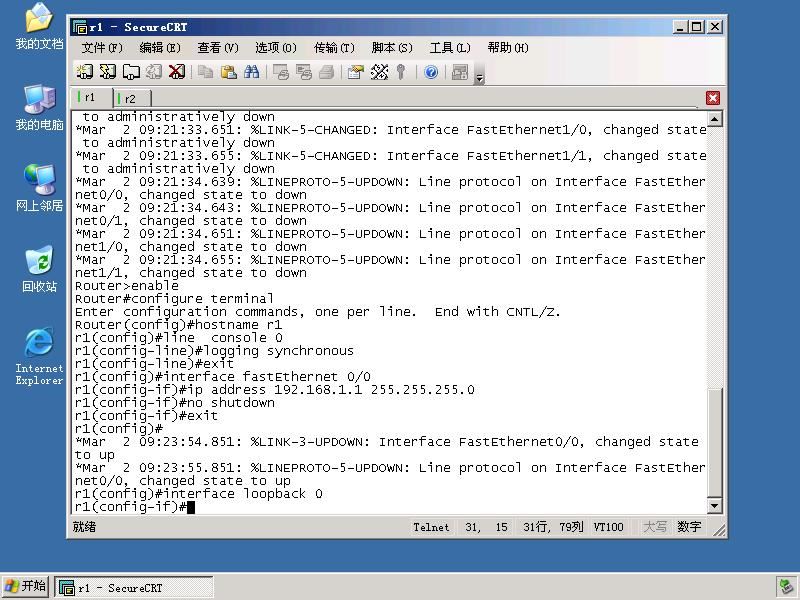Switch to the r1 session tab
The image size is (800, 600).
92,97
